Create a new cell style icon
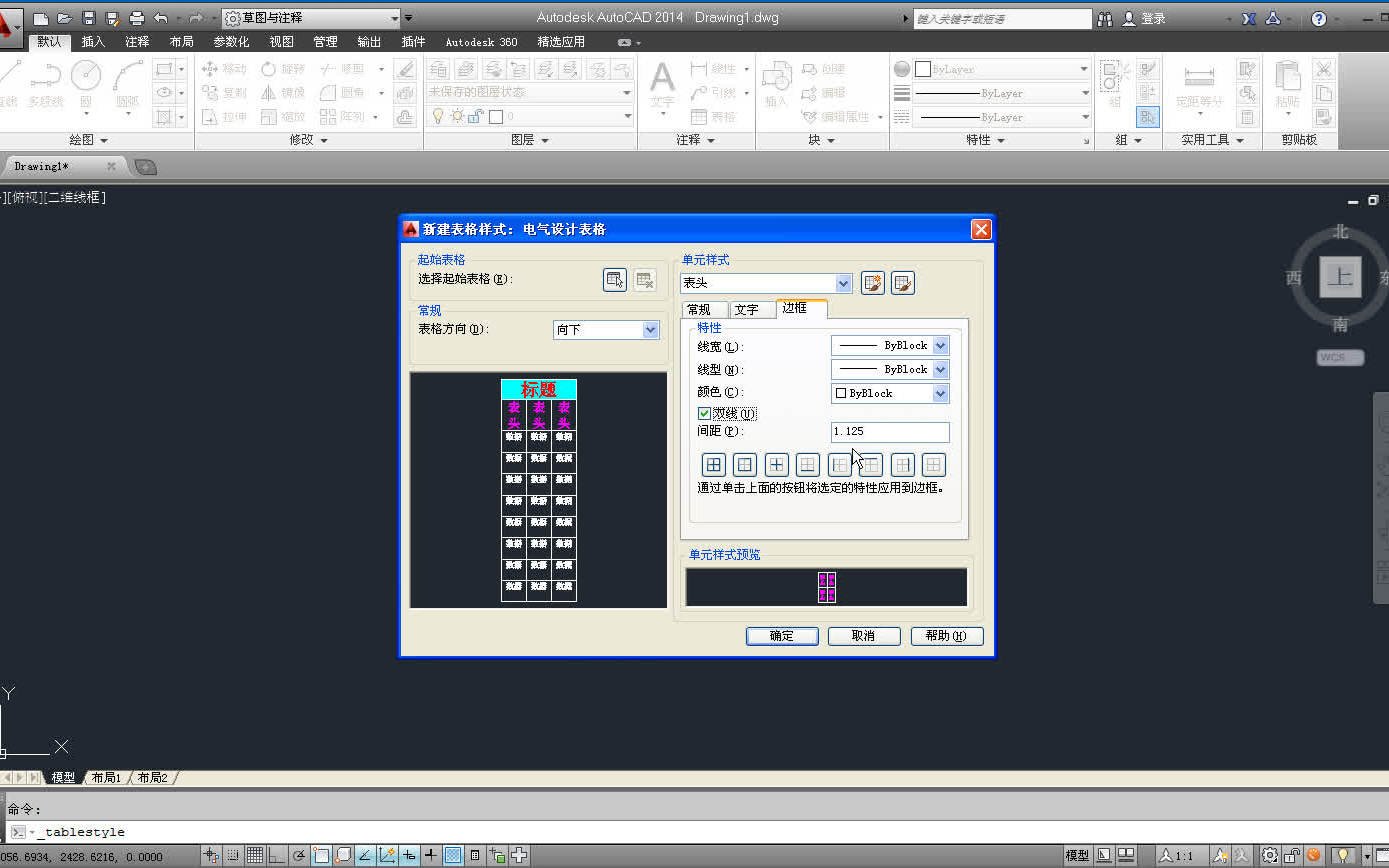 tap(873, 283)
